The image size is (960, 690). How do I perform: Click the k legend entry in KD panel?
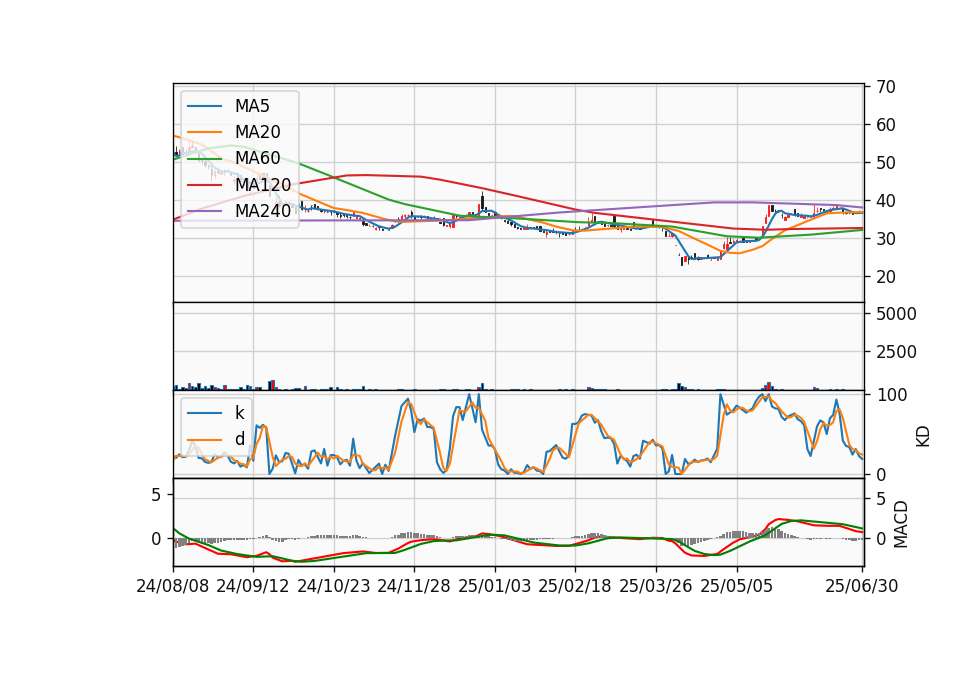(239, 413)
